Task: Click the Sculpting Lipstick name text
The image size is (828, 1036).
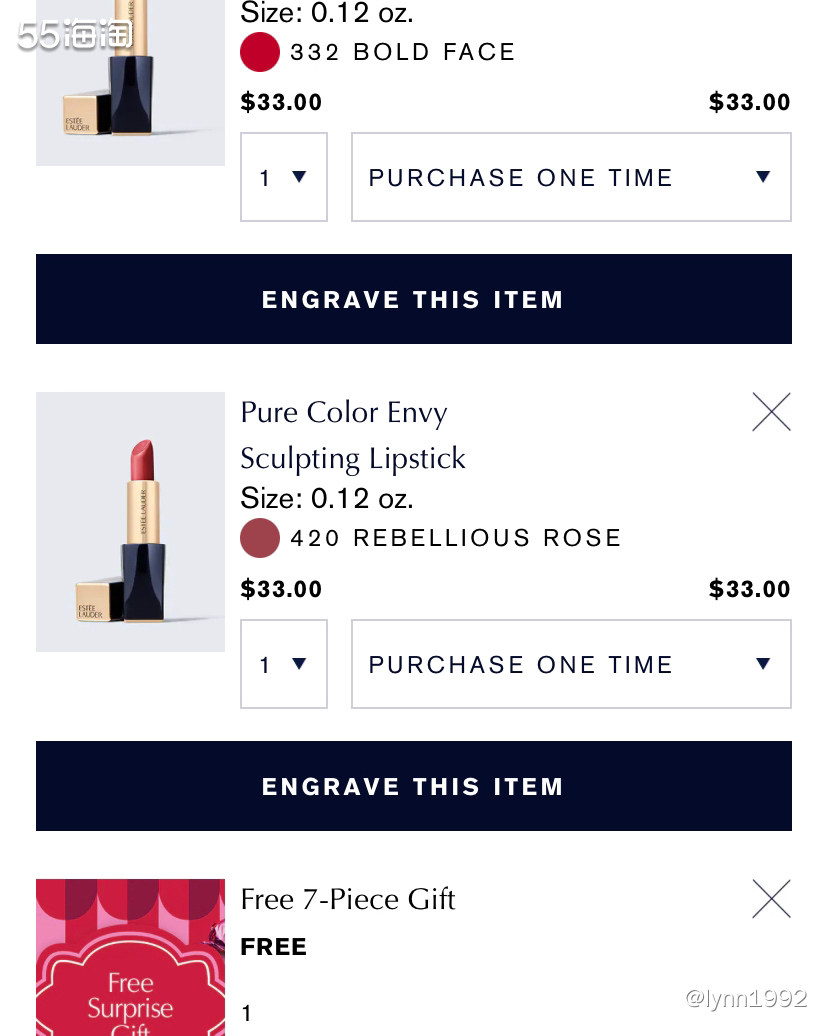Action: 353,459
